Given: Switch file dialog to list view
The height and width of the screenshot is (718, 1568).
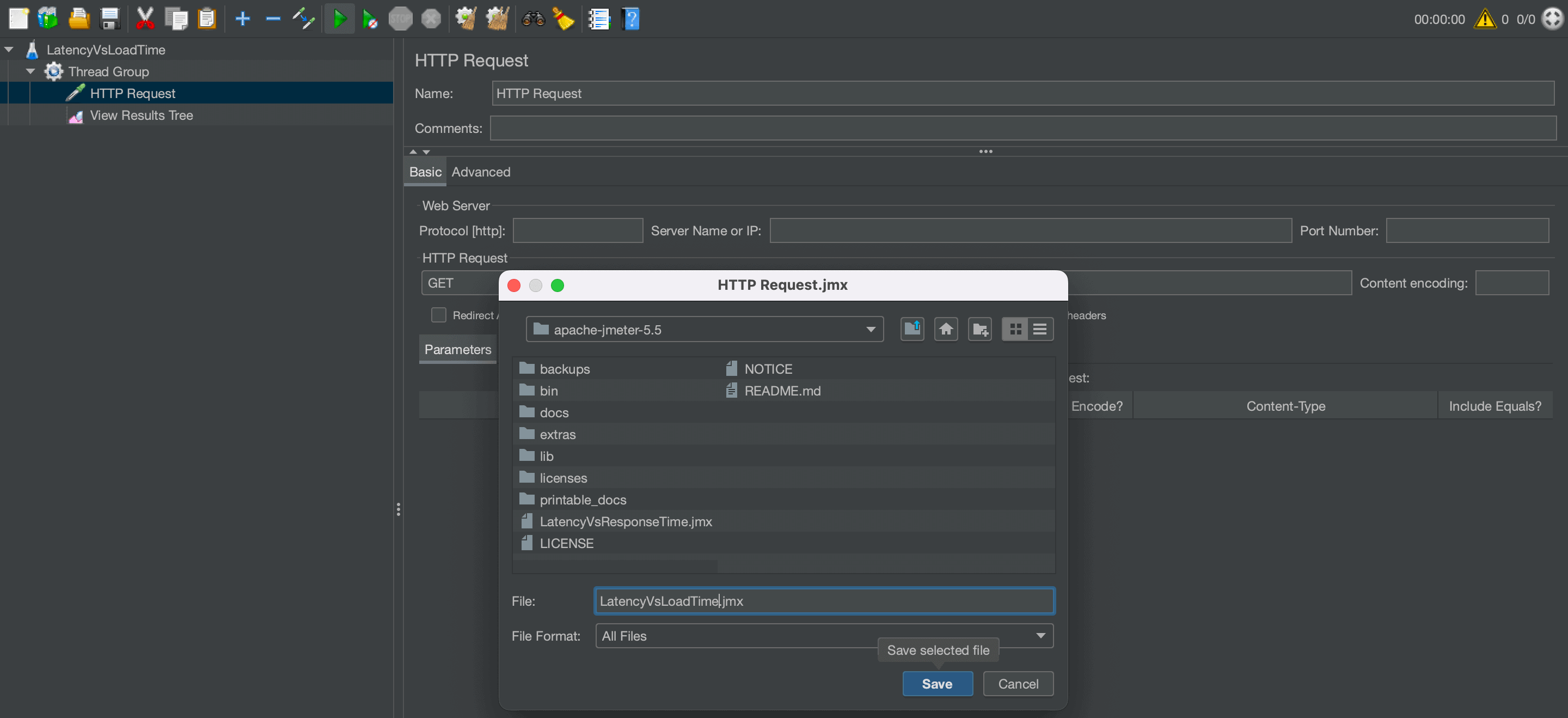Looking at the screenshot, I should 1040,330.
